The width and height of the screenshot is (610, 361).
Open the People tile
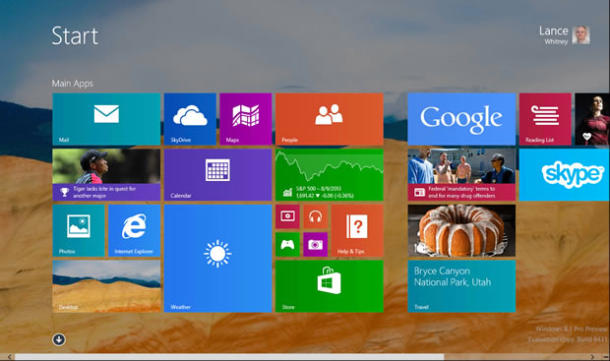click(329, 119)
